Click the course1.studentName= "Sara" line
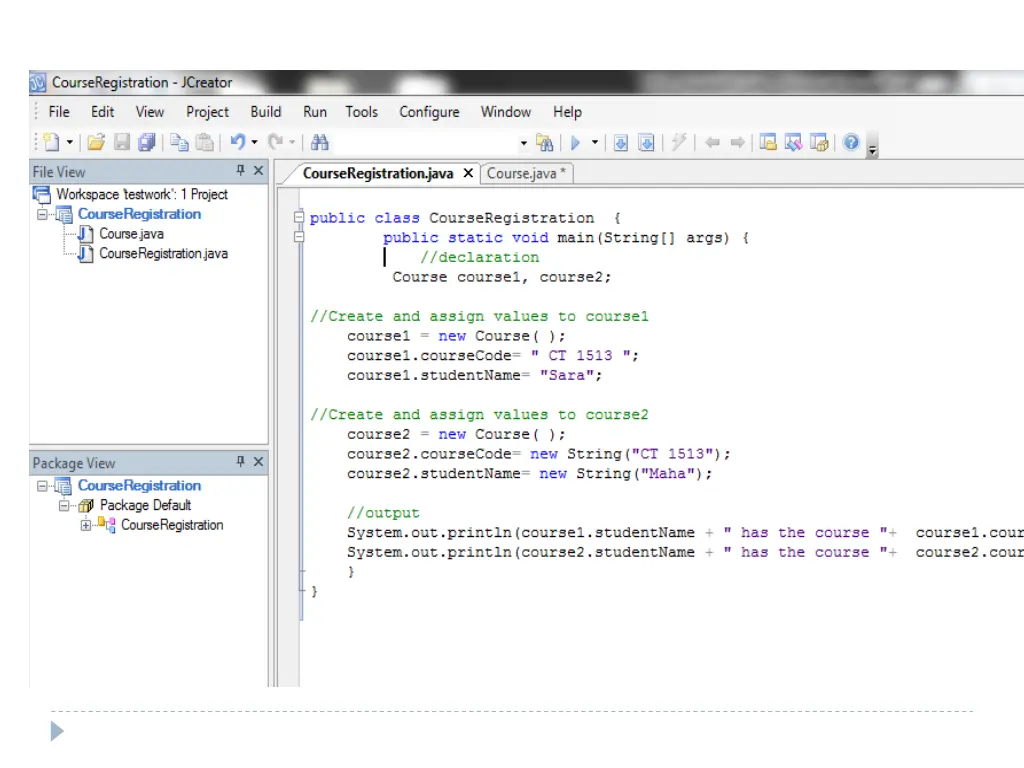1024x768 pixels. [x=474, y=376]
